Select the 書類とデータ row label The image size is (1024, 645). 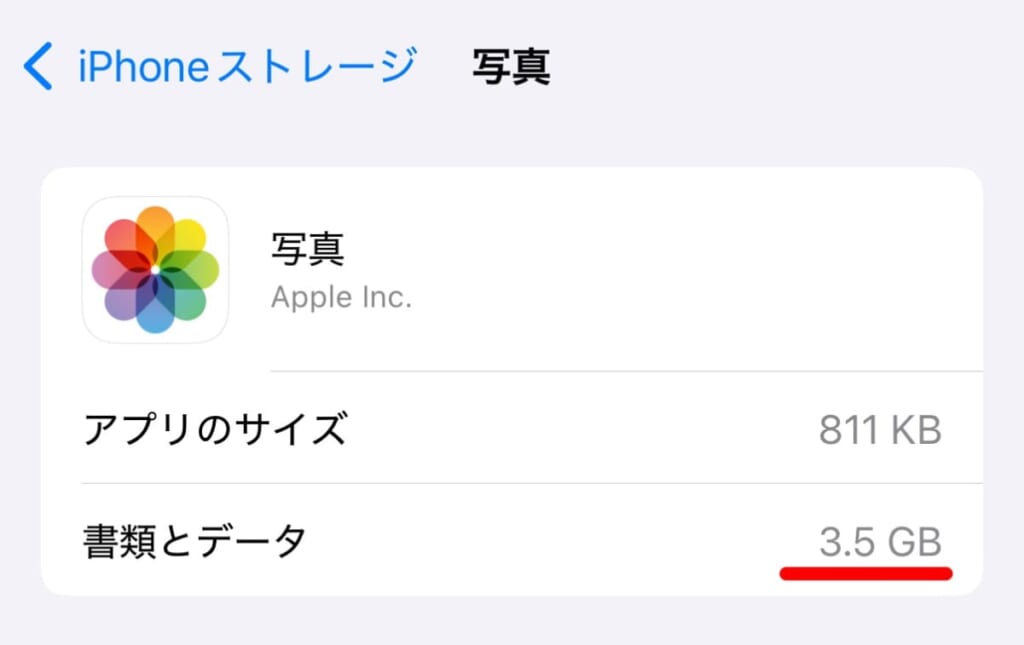[x=194, y=542]
